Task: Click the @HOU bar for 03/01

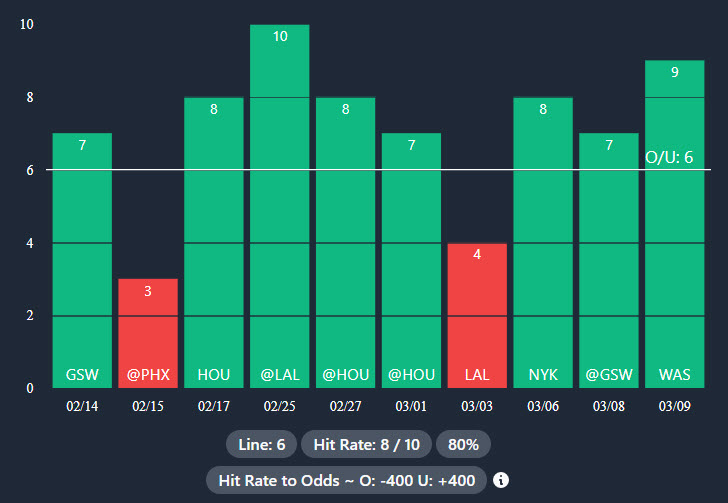Action: [x=411, y=260]
